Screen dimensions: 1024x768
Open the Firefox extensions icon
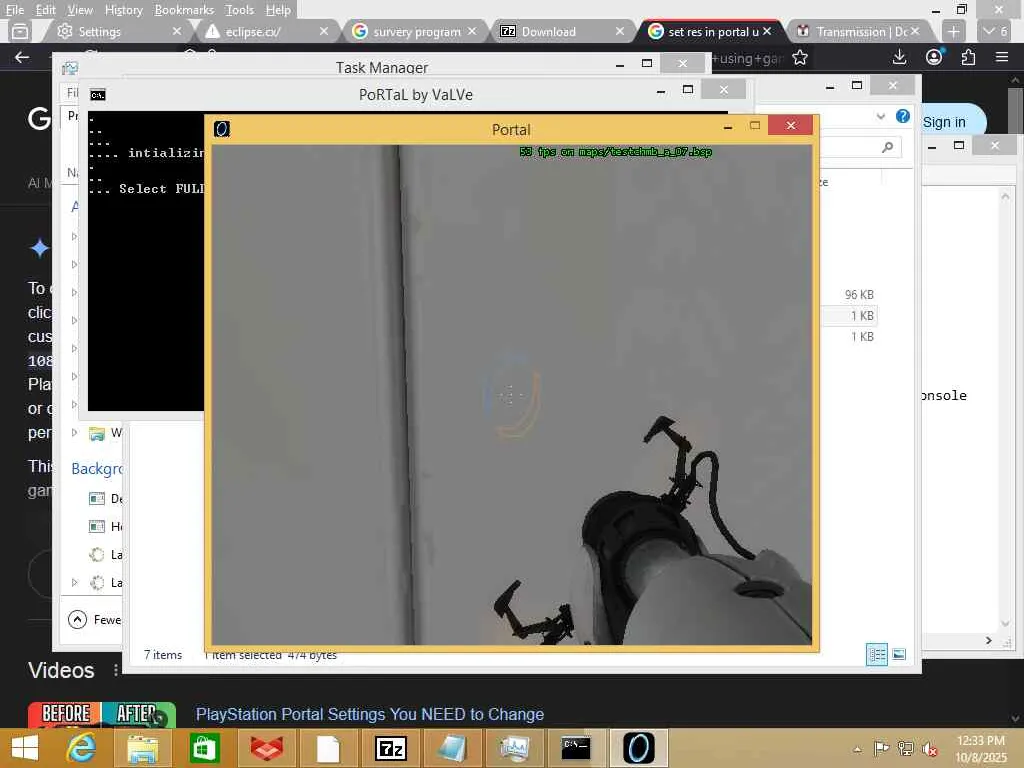968,57
